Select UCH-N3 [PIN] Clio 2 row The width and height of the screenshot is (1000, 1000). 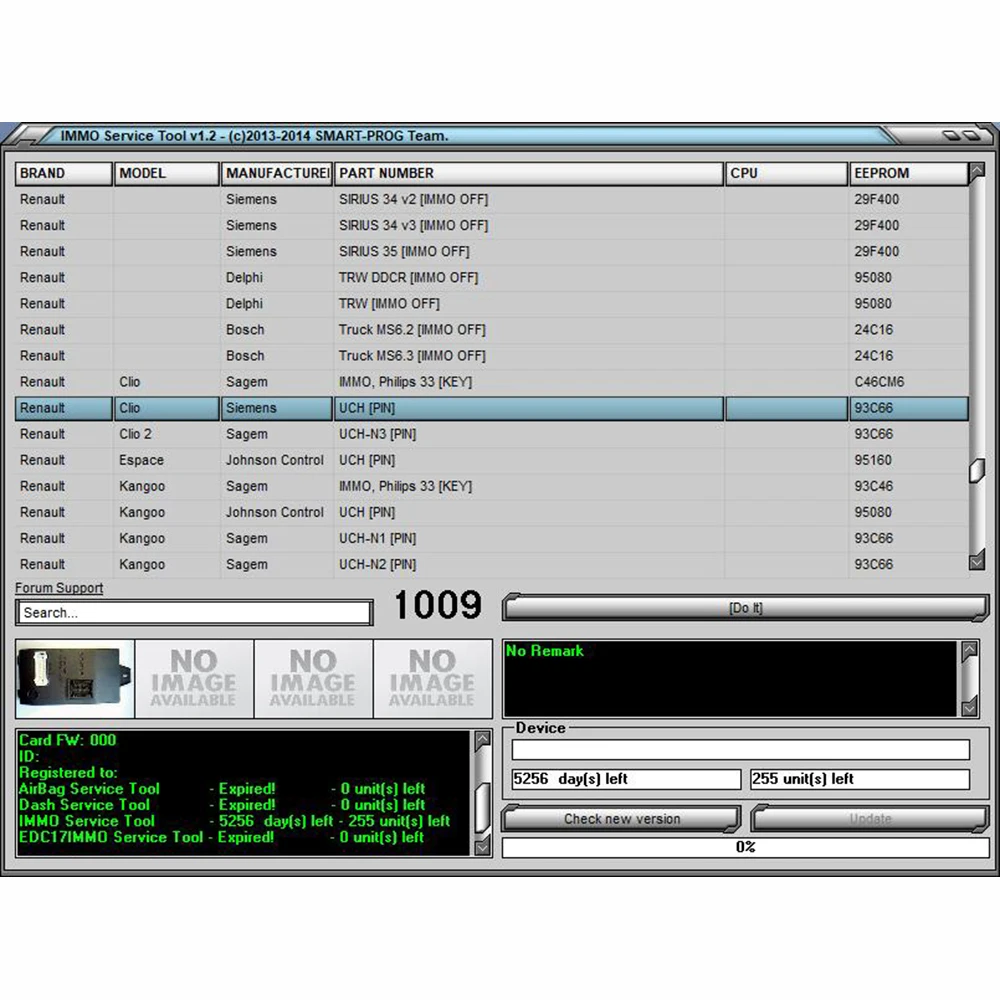point(491,434)
